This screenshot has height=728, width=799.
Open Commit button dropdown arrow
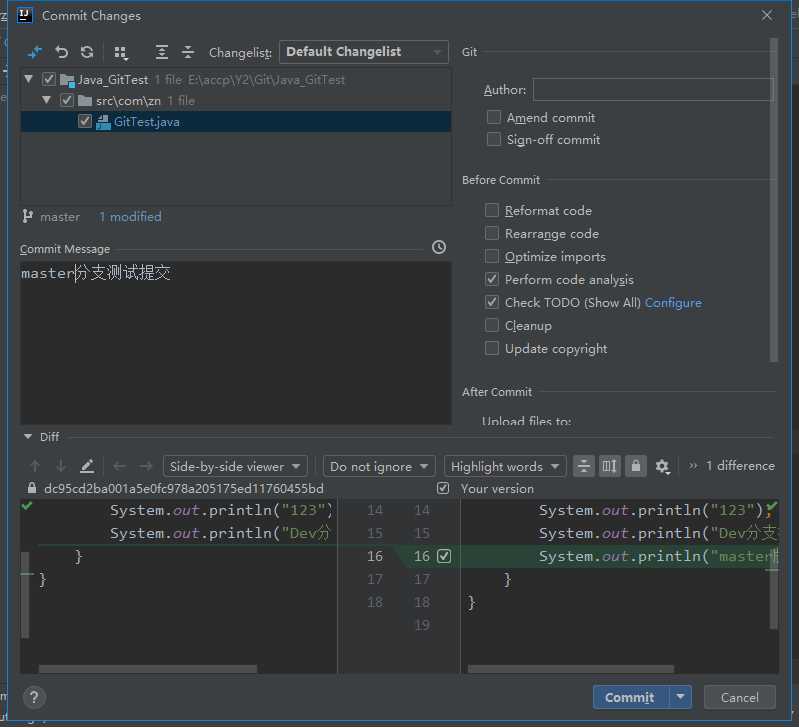[x=680, y=697]
